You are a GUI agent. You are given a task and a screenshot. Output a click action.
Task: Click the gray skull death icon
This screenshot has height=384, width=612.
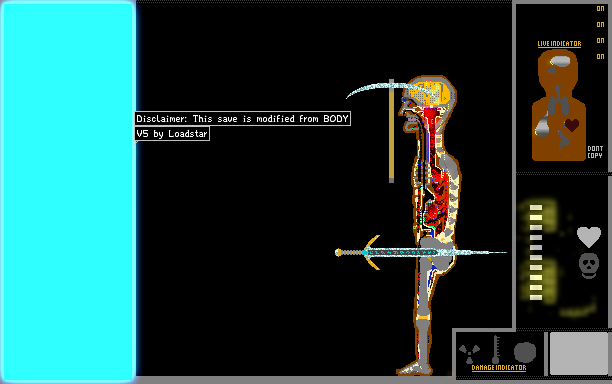pyautogui.click(x=589, y=266)
